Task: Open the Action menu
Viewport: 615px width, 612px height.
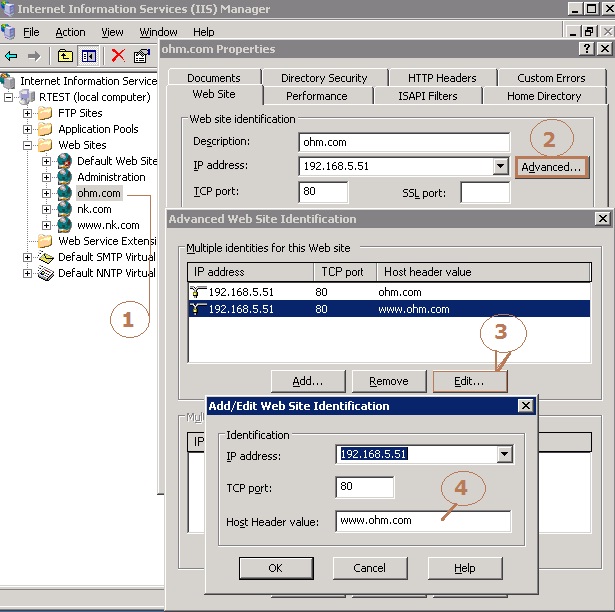Action: point(70,32)
